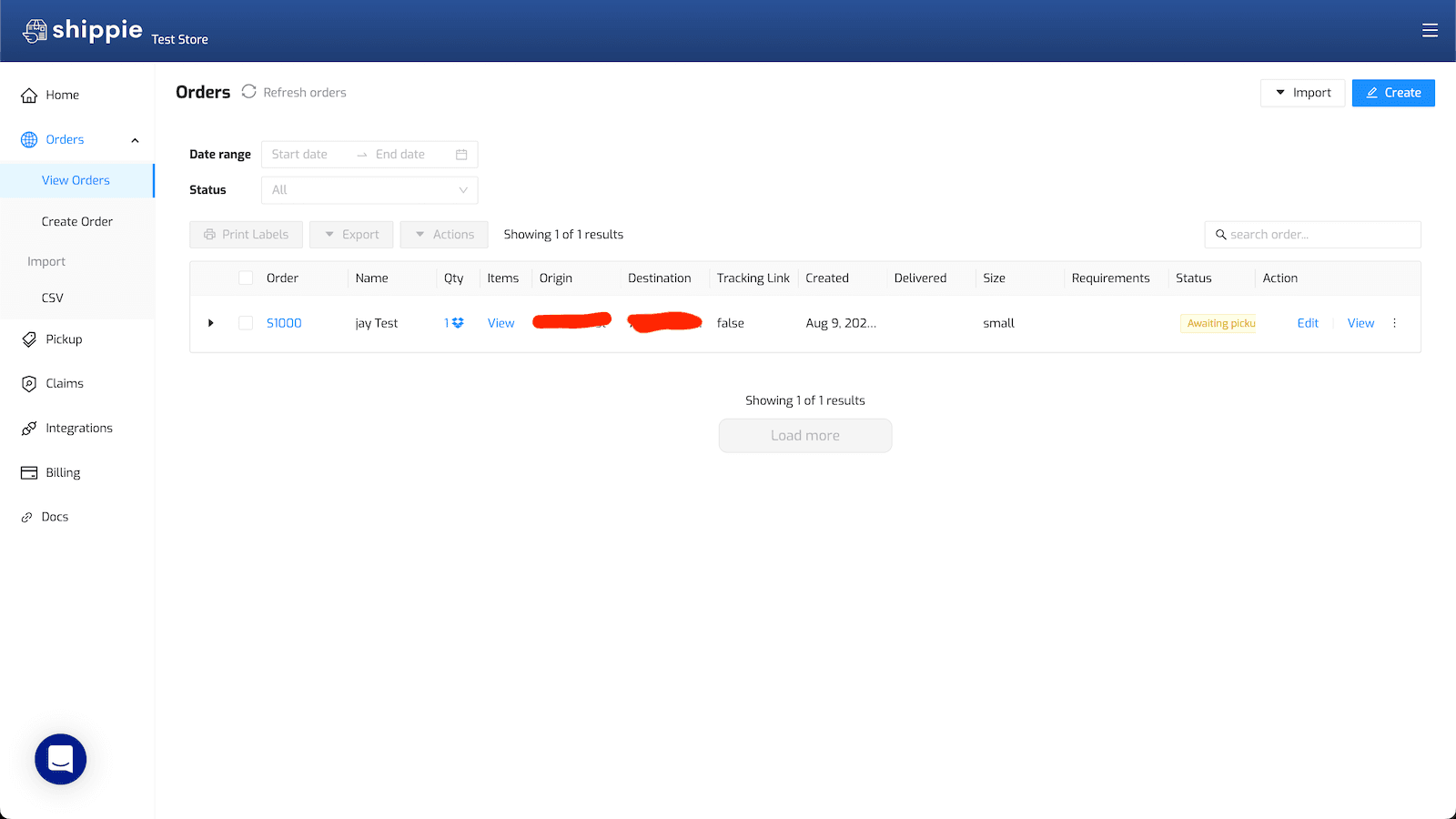Open the Billing card icon
This screenshot has height=819, width=1456.
pyautogui.click(x=28, y=471)
